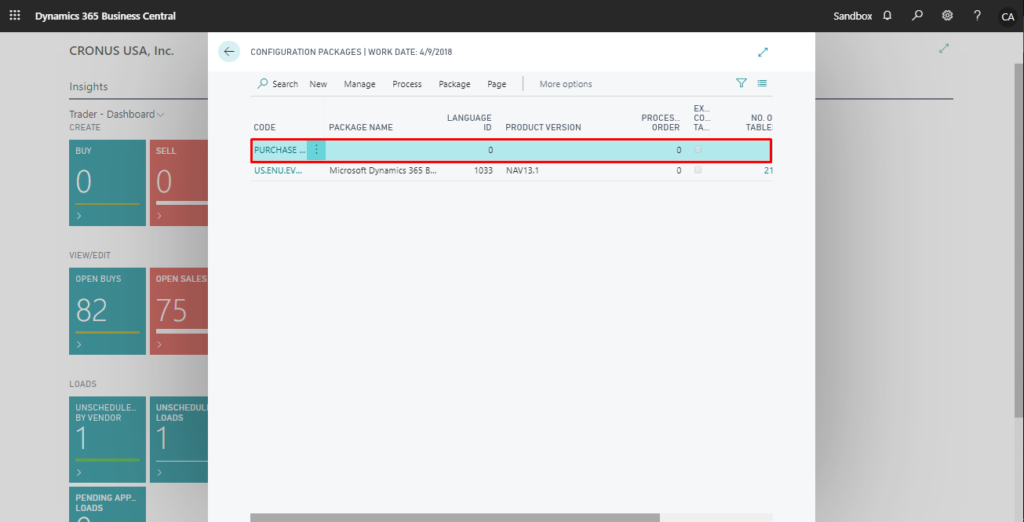Open the New menu
This screenshot has width=1024, height=522.
pos(318,84)
